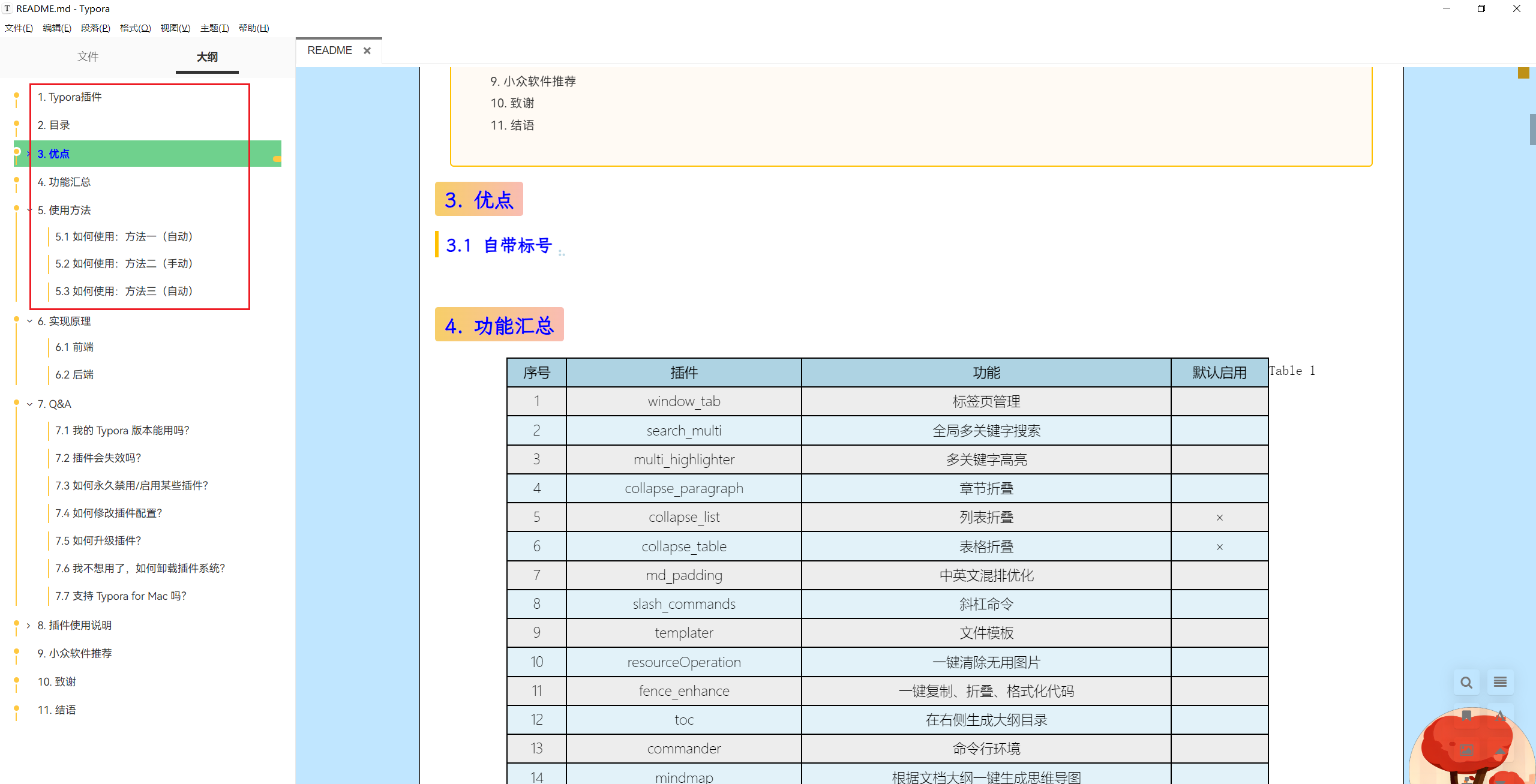This screenshot has width=1536, height=784.
Task: Click the collapse_paragraph table cell
Action: point(684,488)
